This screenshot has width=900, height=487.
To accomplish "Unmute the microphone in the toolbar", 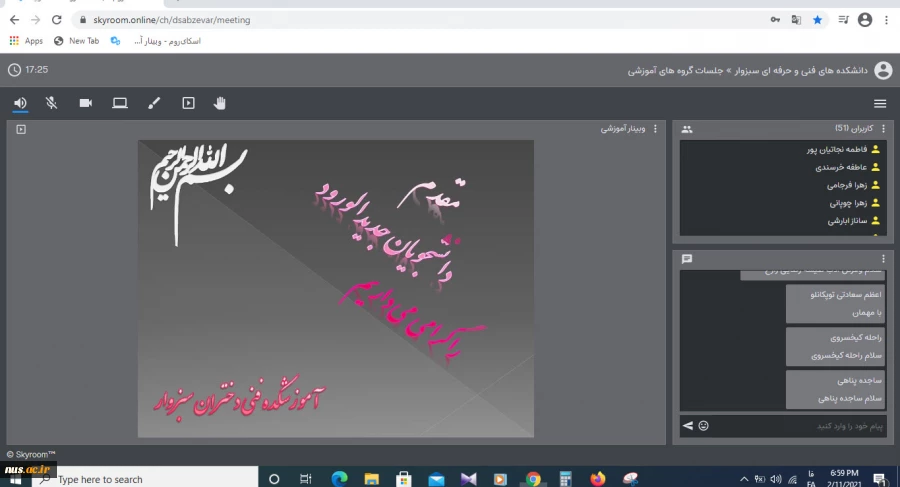I will 52,103.
